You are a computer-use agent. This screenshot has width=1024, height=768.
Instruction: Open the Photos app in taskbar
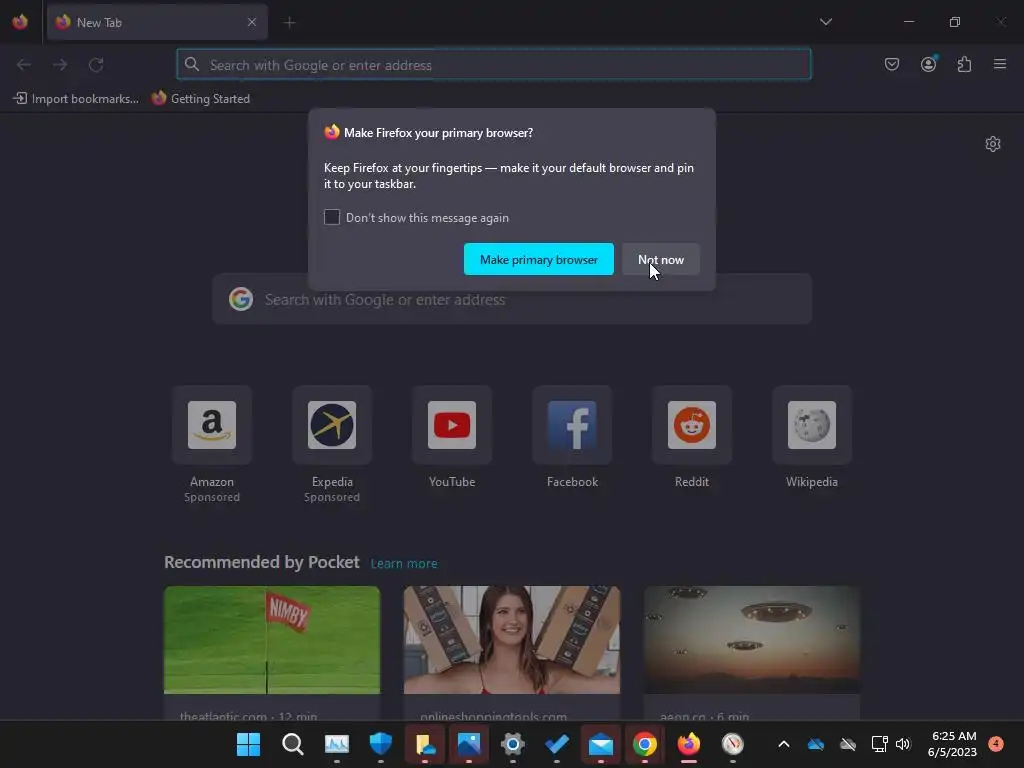click(x=469, y=744)
